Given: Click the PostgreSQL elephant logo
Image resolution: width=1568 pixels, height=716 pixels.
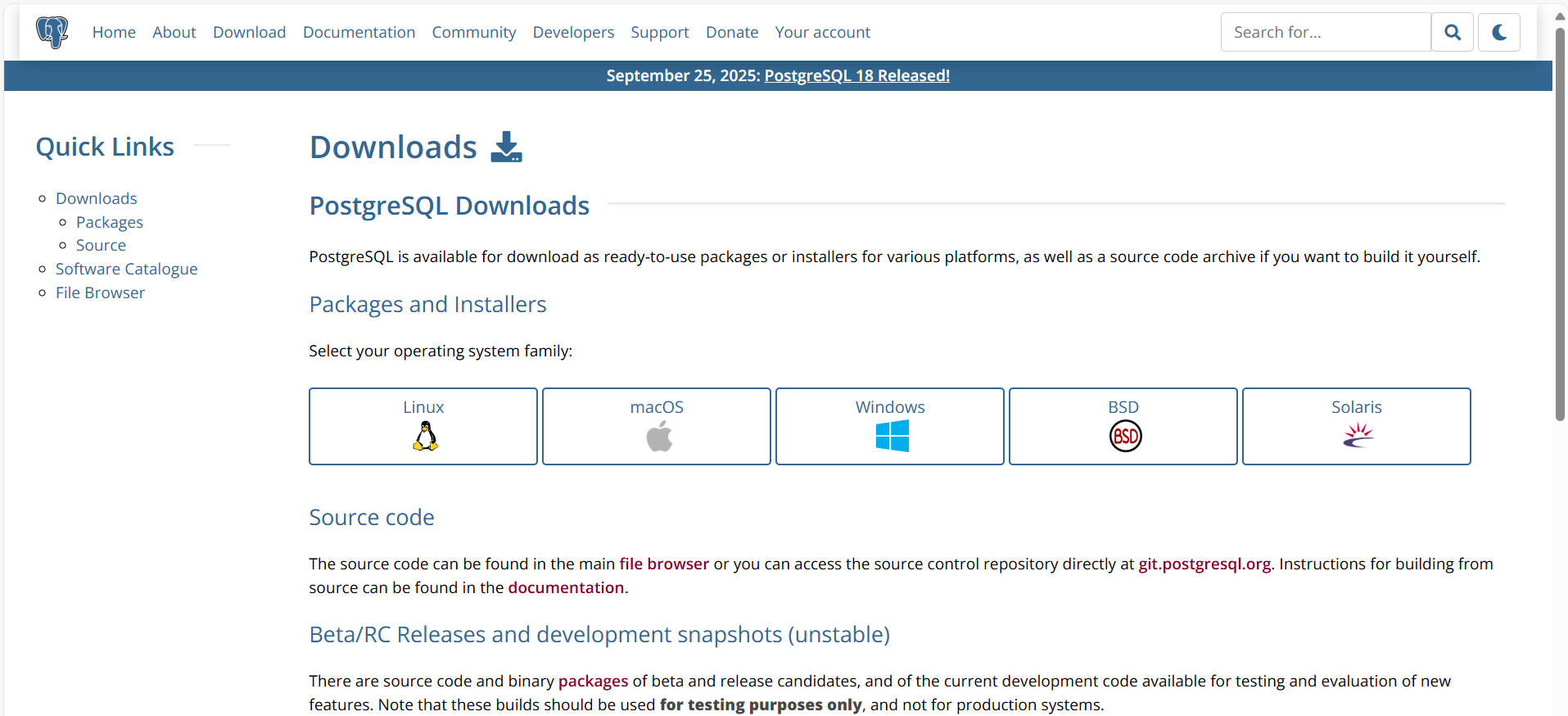Looking at the screenshot, I should 52,32.
